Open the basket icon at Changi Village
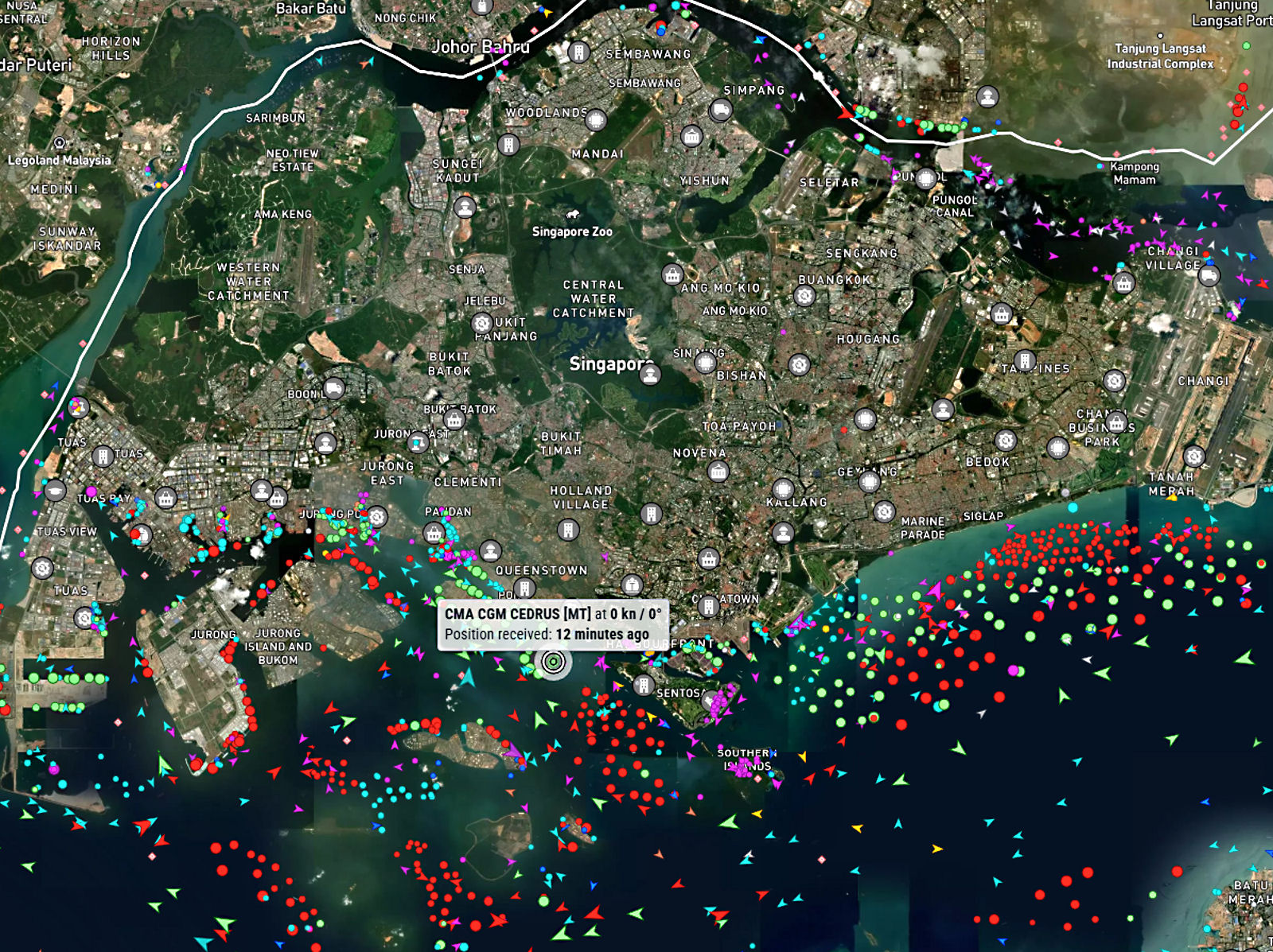 pyautogui.click(x=1123, y=283)
